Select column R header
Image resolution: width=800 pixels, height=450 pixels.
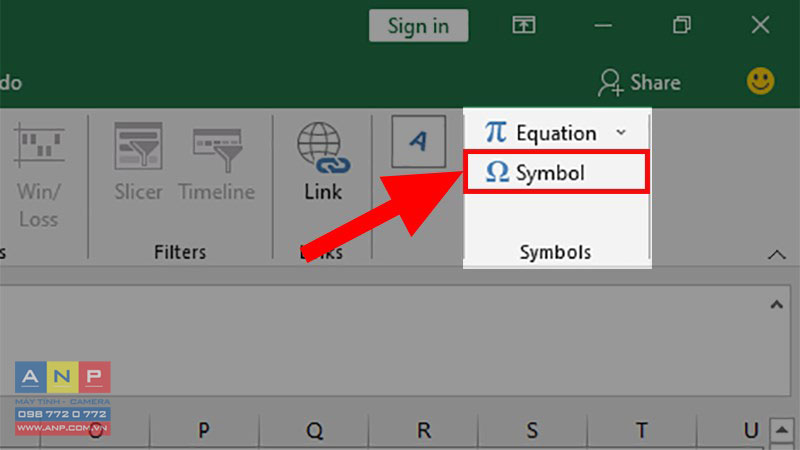[423, 431]
